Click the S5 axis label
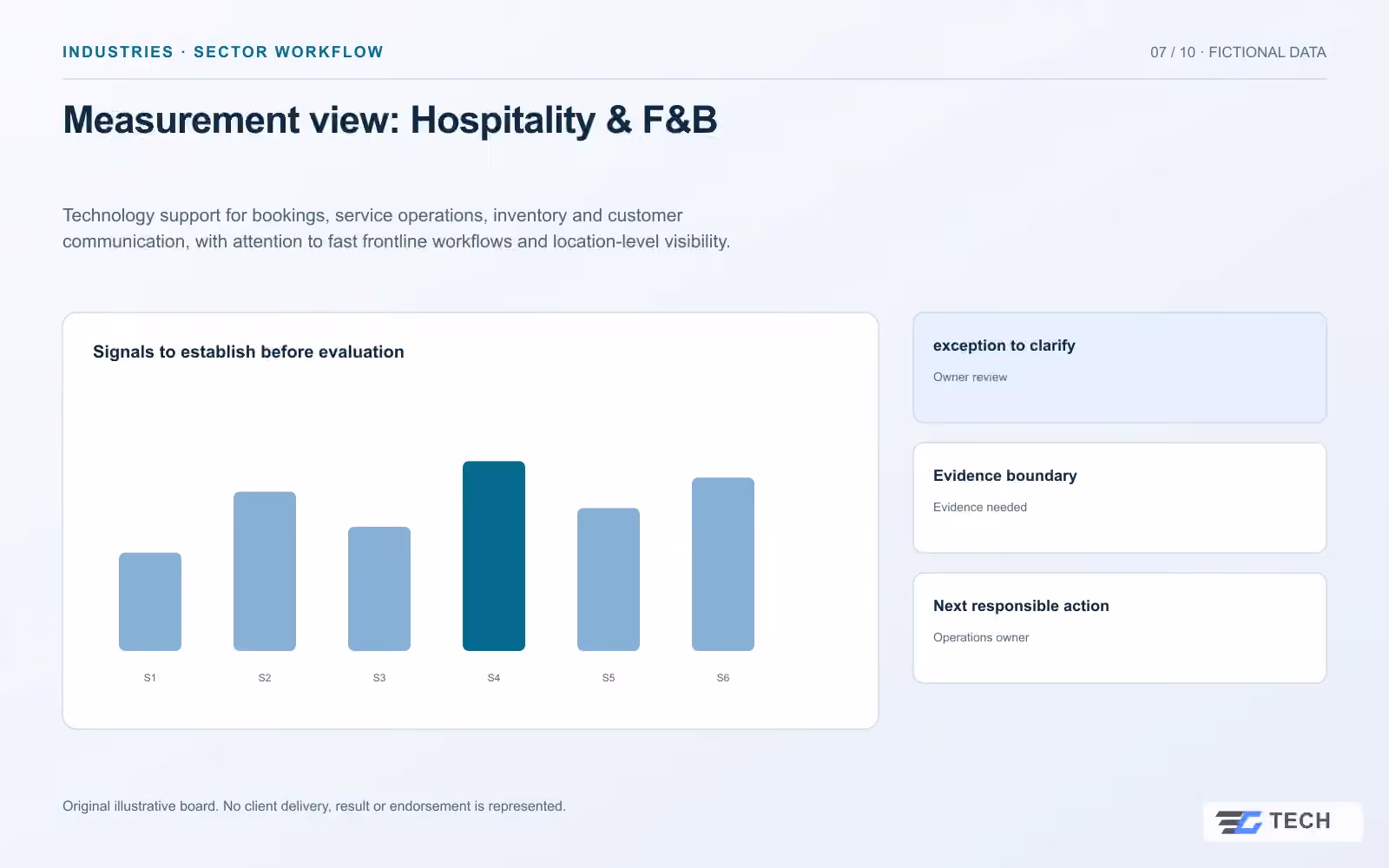1389x868 pixels. click(x=609, y=678)
